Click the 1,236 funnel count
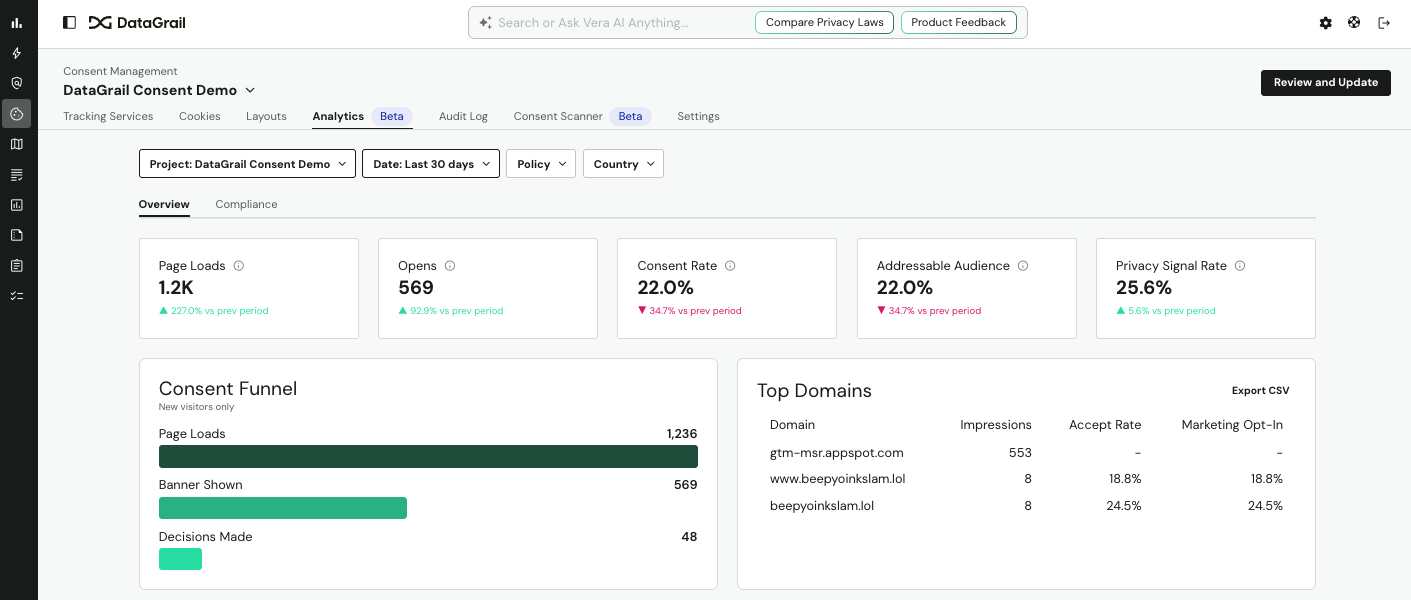1411x600 pixels. tap(682, 434)
